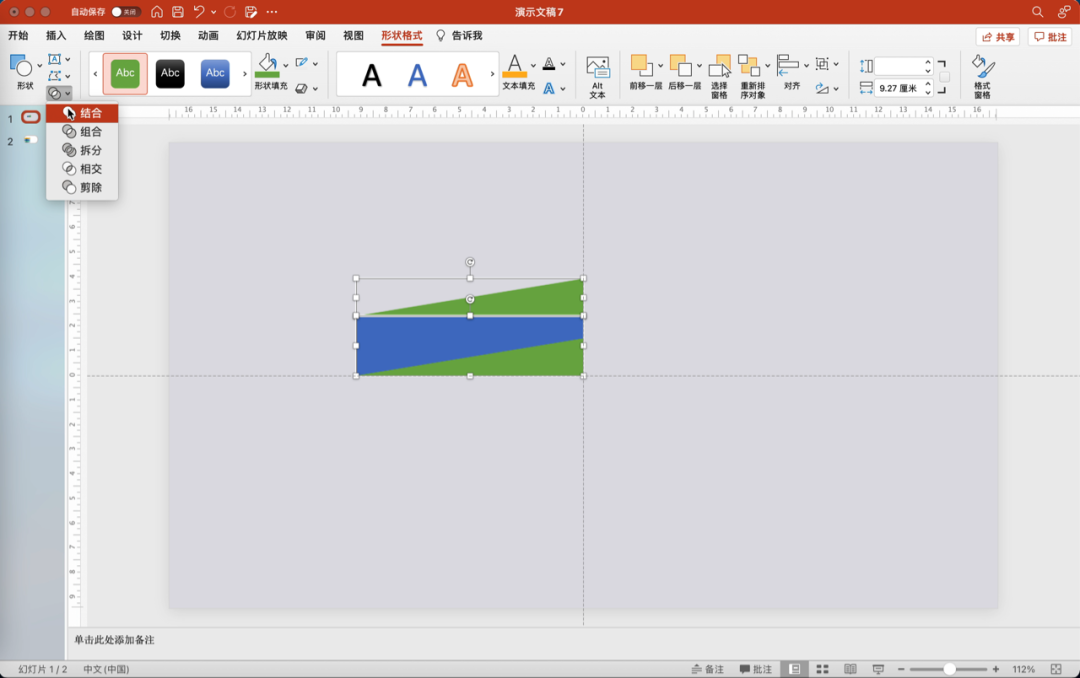Image resolution: width=1080 pixels, height=678 pixels.
Task: Click the rotate objects icon
Action: [x=822, y=88]
